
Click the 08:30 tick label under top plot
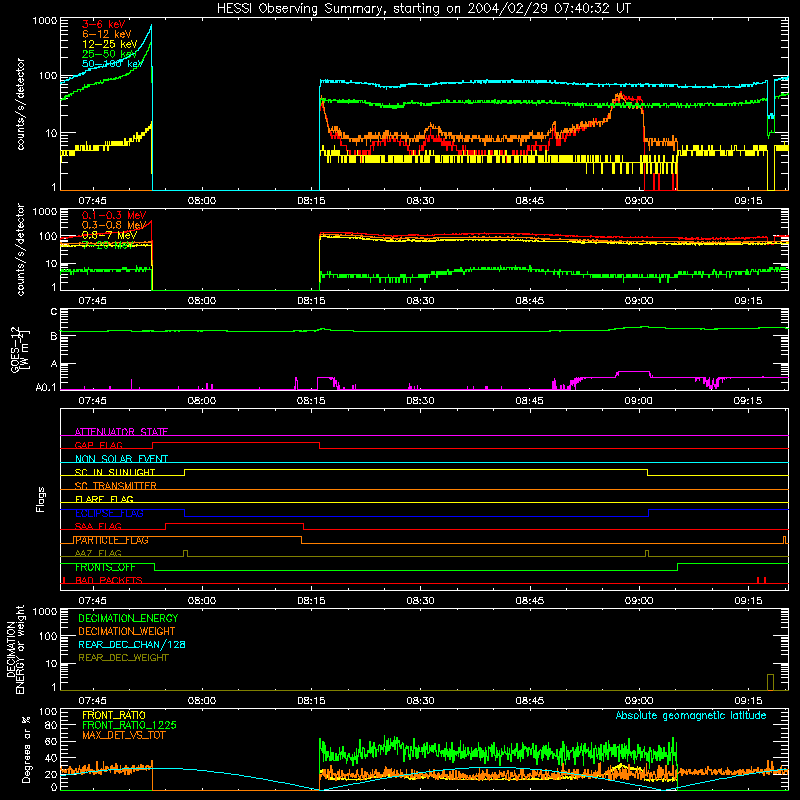tap(420, 201)
